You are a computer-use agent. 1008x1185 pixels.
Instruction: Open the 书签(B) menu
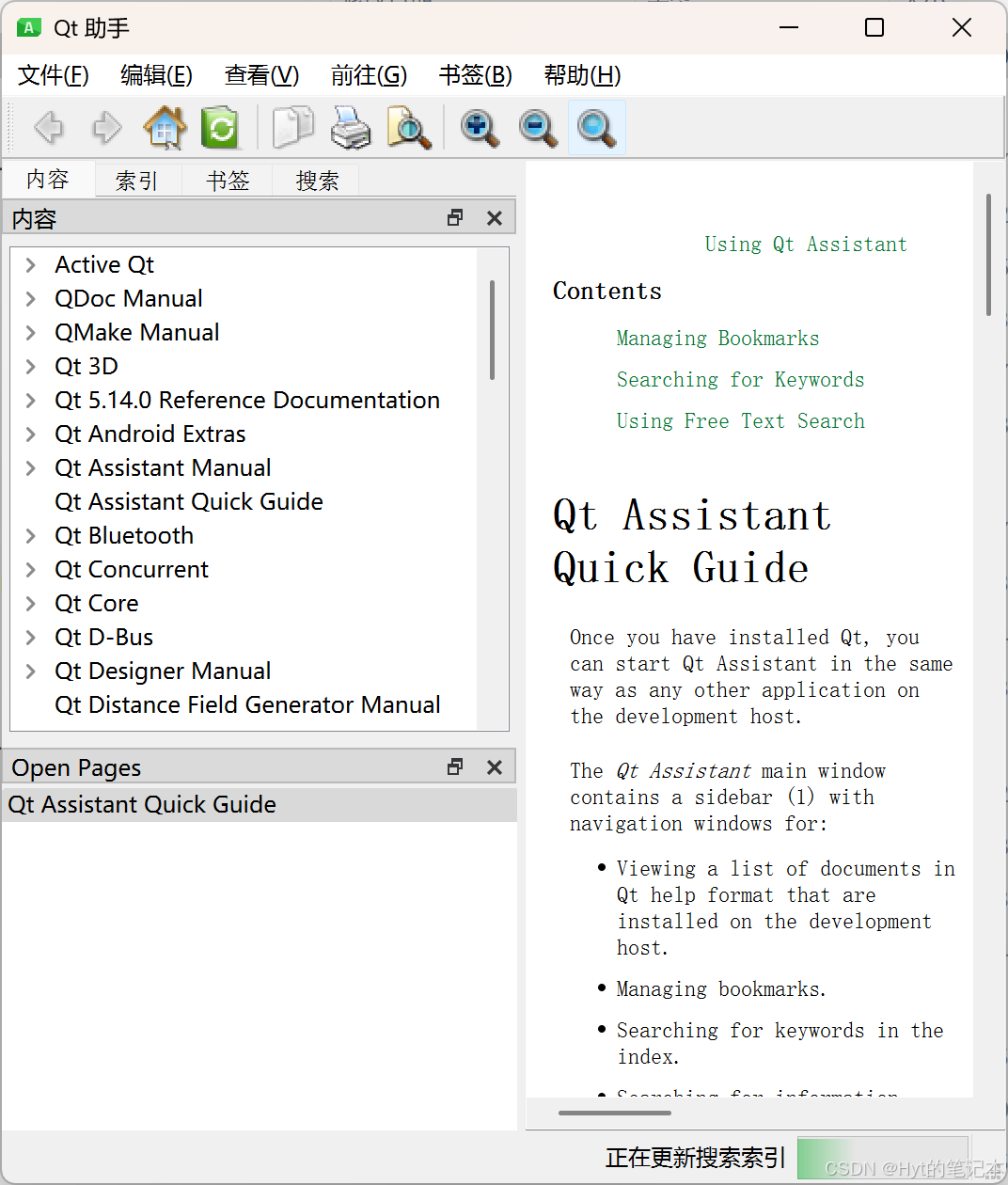475,75
